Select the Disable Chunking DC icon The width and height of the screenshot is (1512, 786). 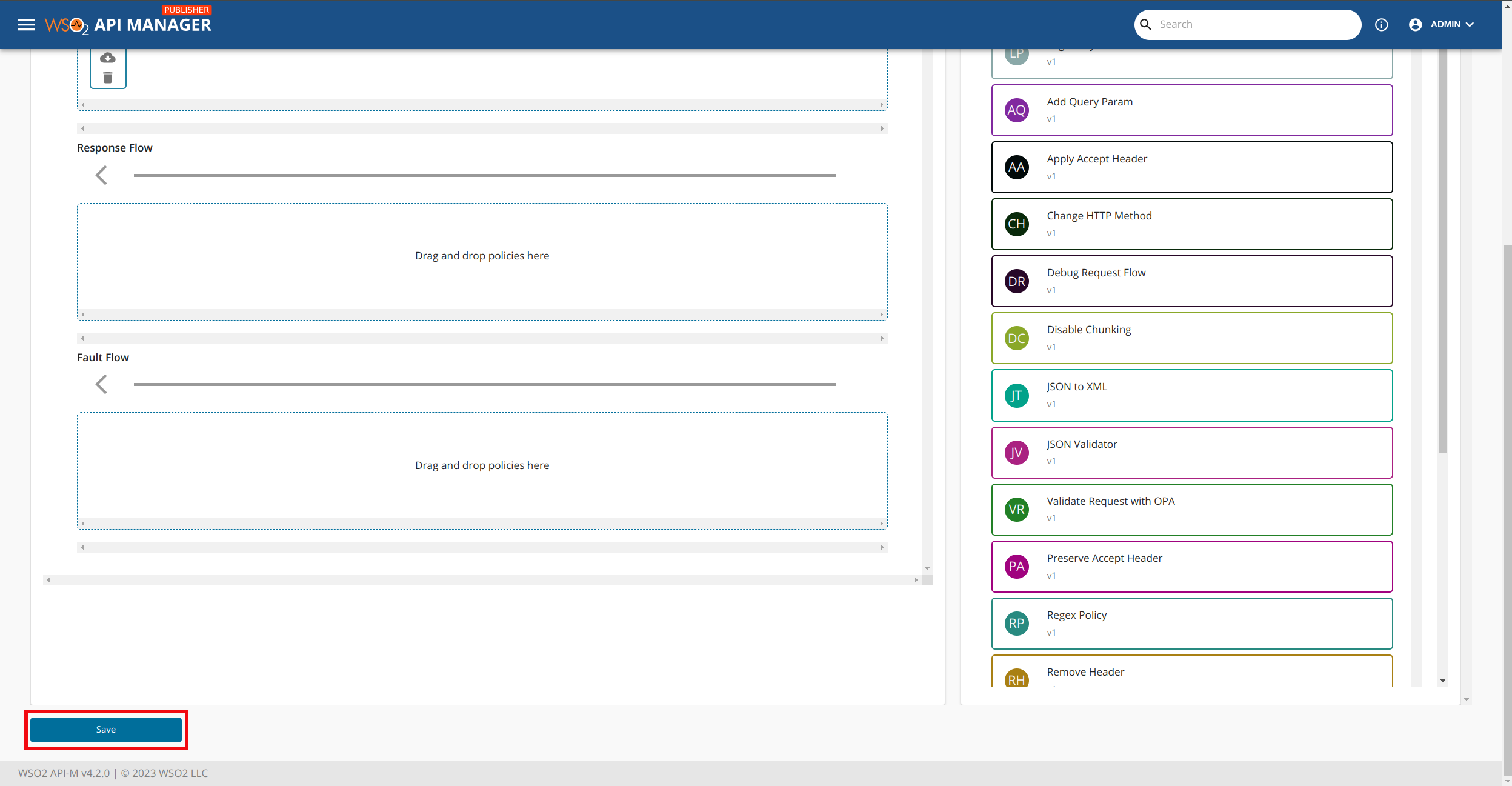coord(1016,338)
